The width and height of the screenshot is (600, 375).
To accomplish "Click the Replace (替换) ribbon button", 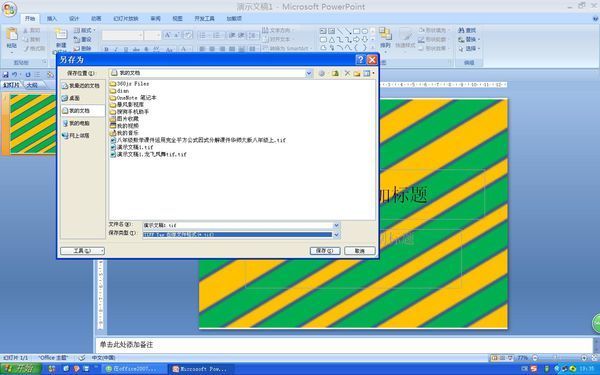I will pyautogui.click(x=469, y=39).
